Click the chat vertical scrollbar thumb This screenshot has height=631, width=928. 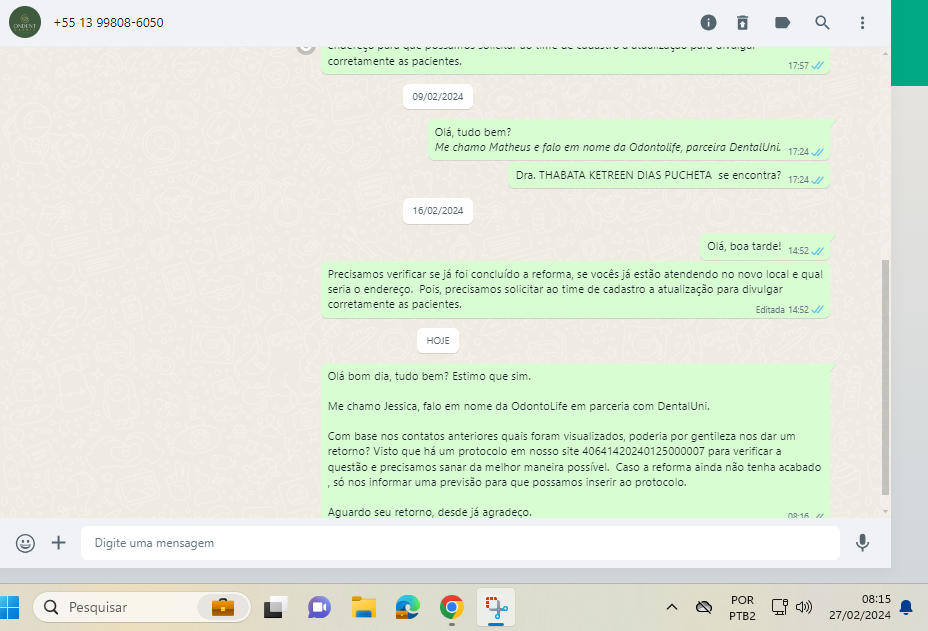(885, 377)
